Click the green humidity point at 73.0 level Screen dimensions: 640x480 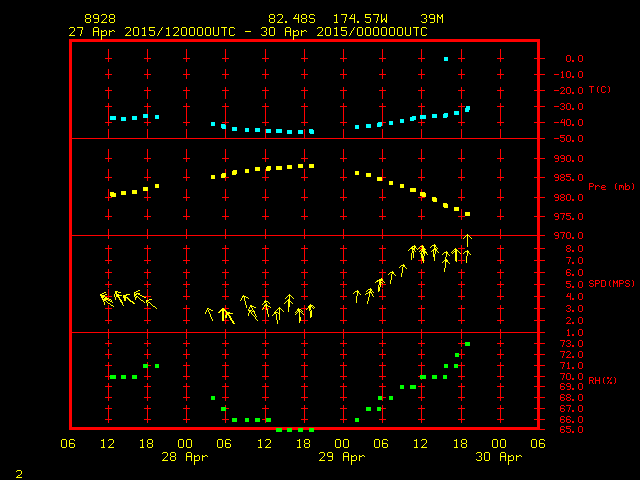click(x=467, y=344)
